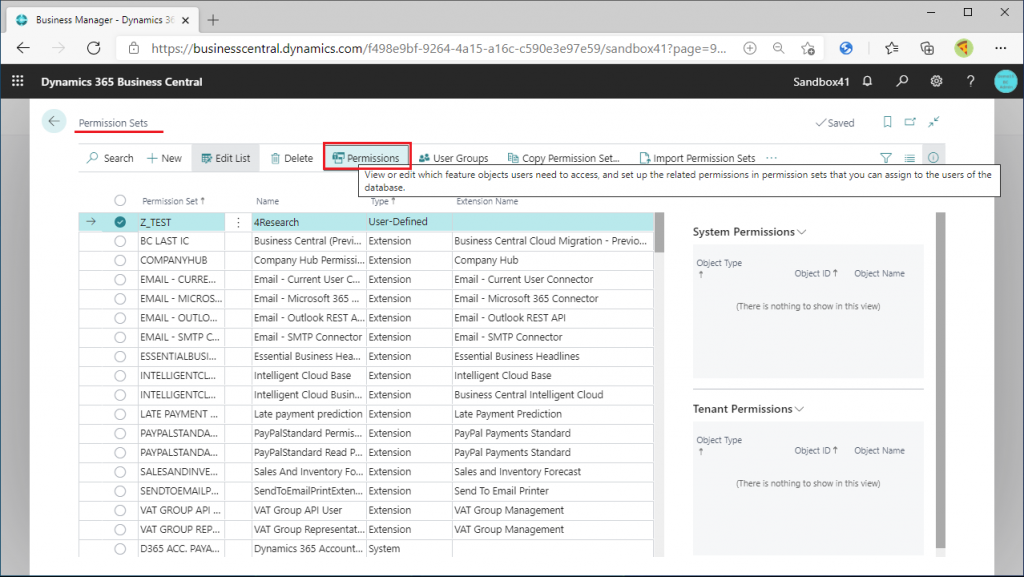This screenshot has width=1024, height=577.
Task: Select all rows with header circle
Action: (120, 200)
